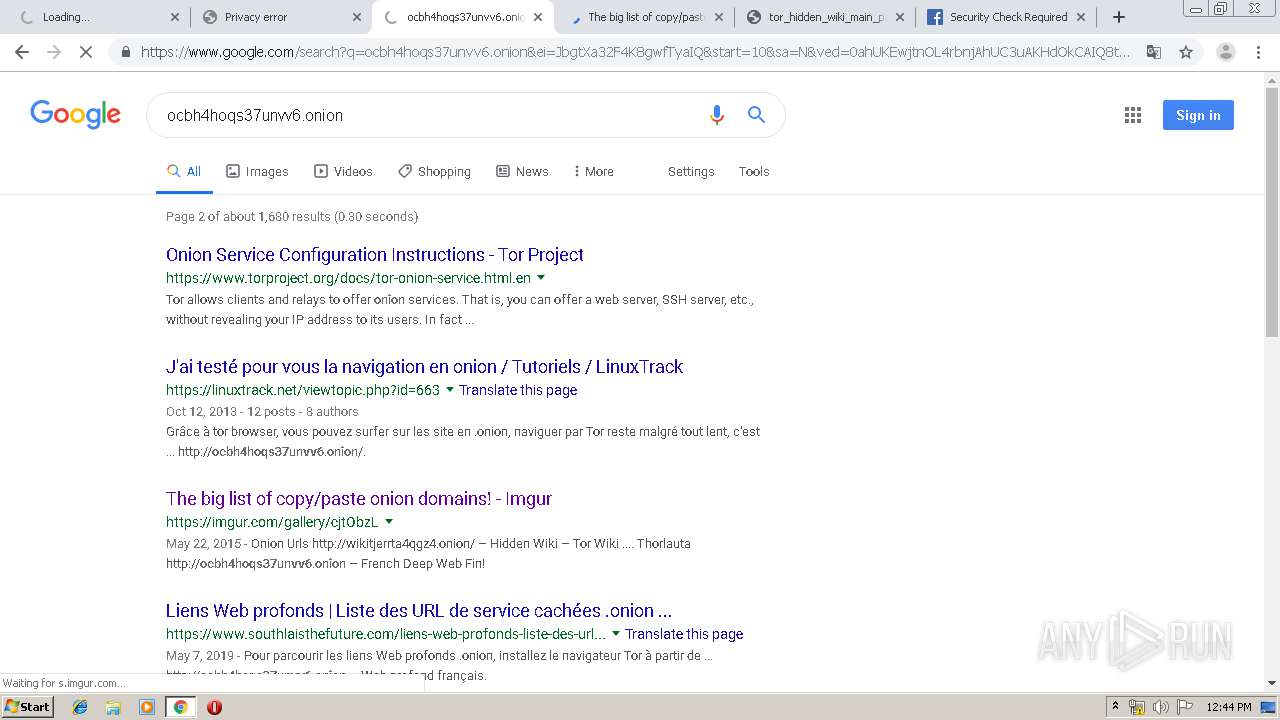Viewport: 1280px width, 720px height.
Task: Switch to Privacy error tab
Action: pos(279,17)
